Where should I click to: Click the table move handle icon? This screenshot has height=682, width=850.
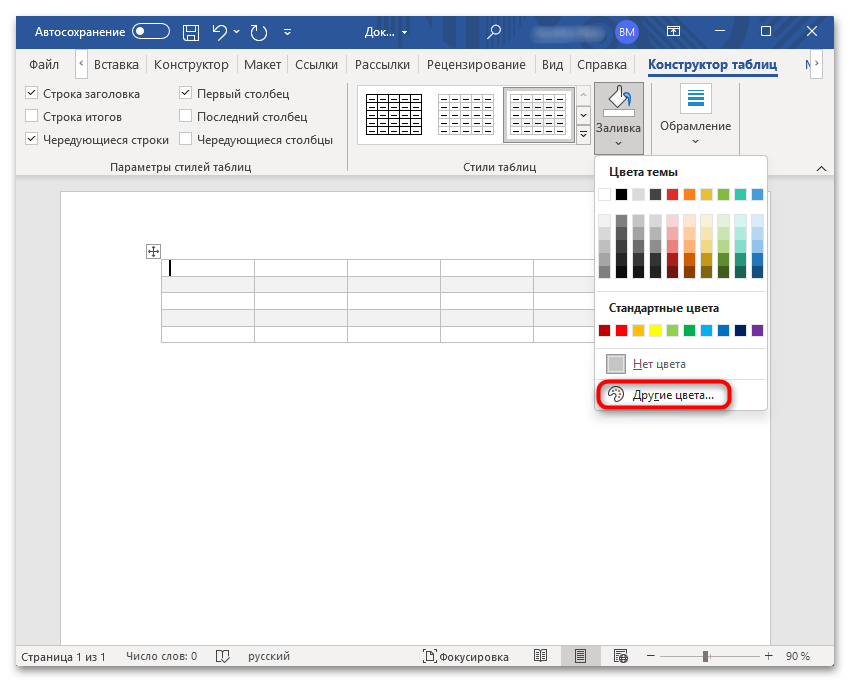coord(154,251)
